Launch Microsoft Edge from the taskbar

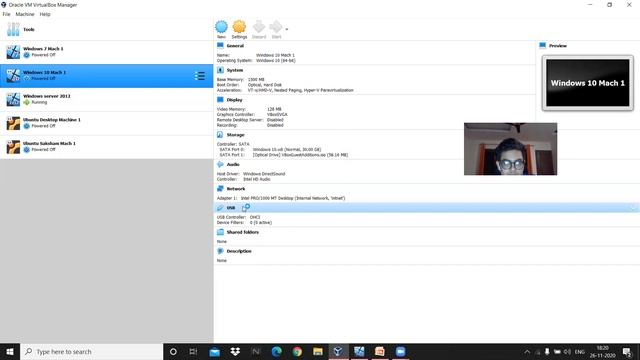point(276,351)
